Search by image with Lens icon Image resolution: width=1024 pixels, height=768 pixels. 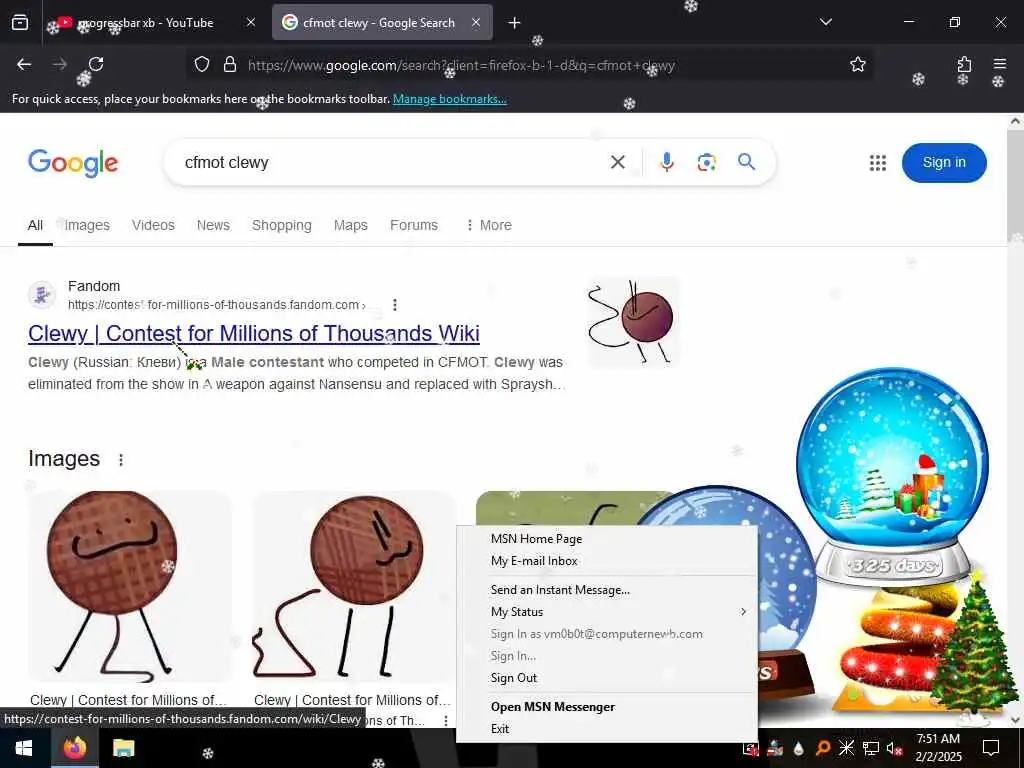tap(706, 162)
